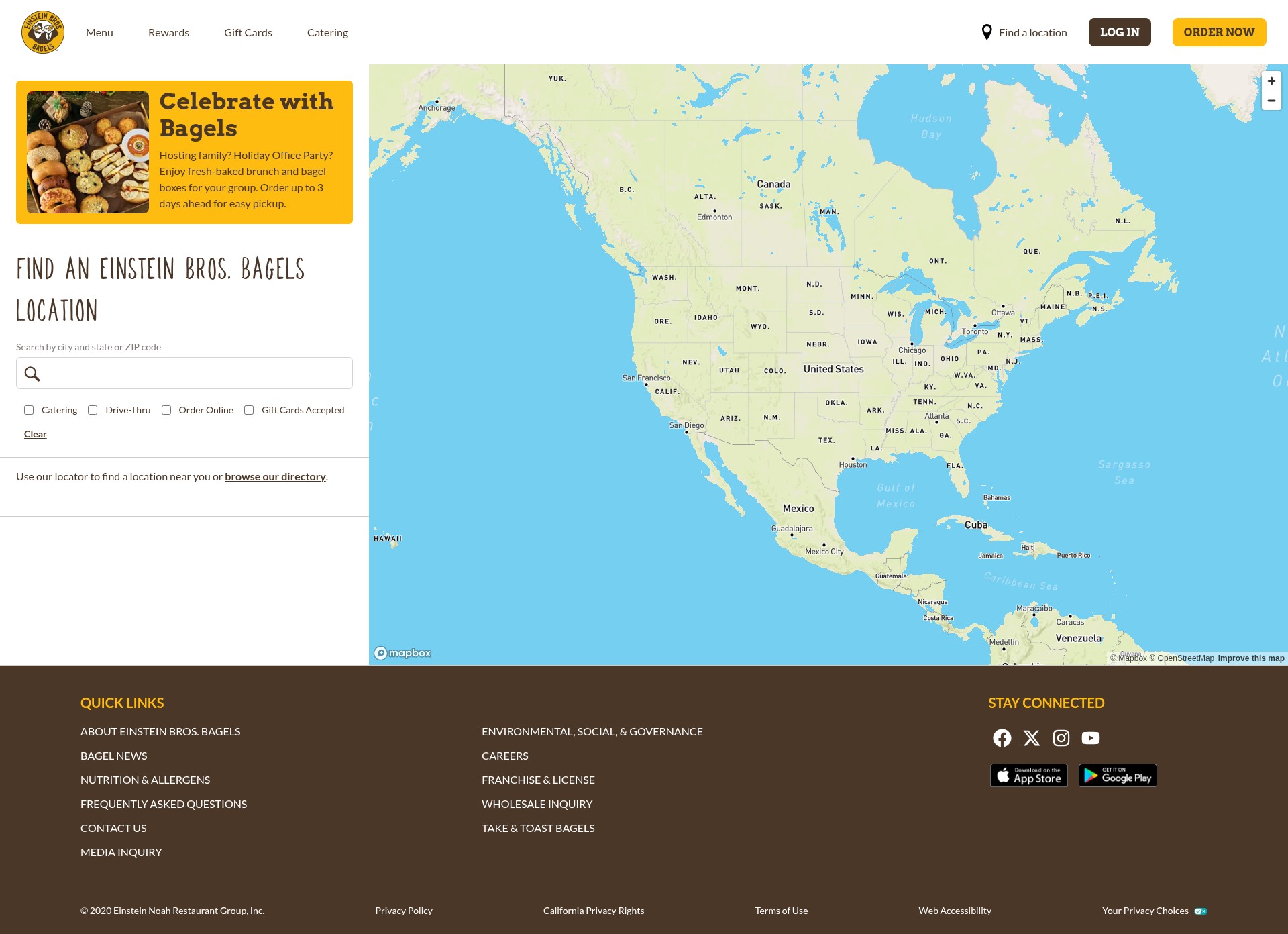This screenshot has height=934, width=1288.
Task: Click the Mapbox logo on map
Action: pyautogui.click(x=402, y=653)
